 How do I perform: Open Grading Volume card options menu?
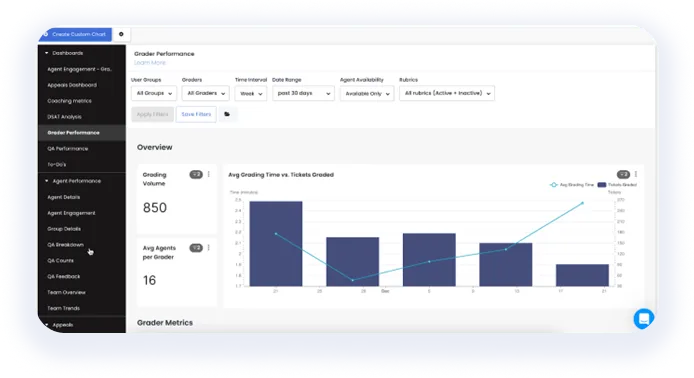(x=209, y=174)
